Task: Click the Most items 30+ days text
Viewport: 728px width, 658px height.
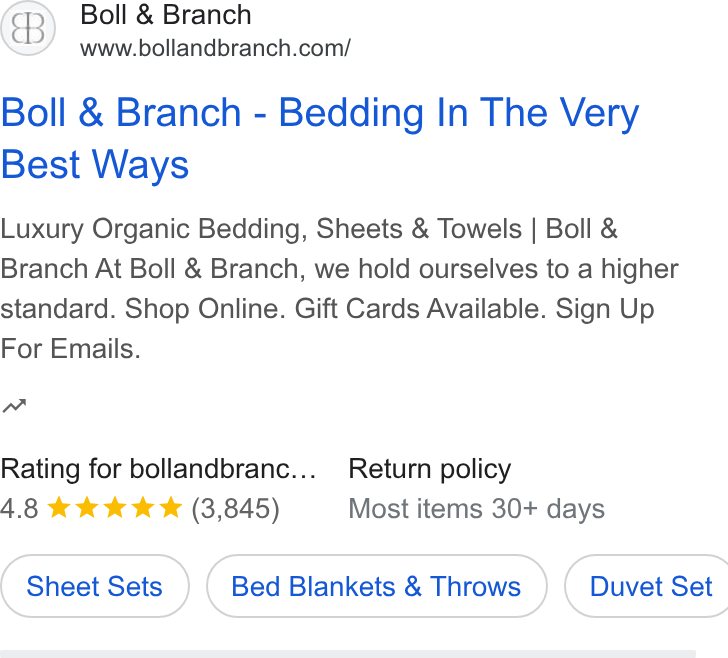Action: pyautogui.click(x=477, y=508)
